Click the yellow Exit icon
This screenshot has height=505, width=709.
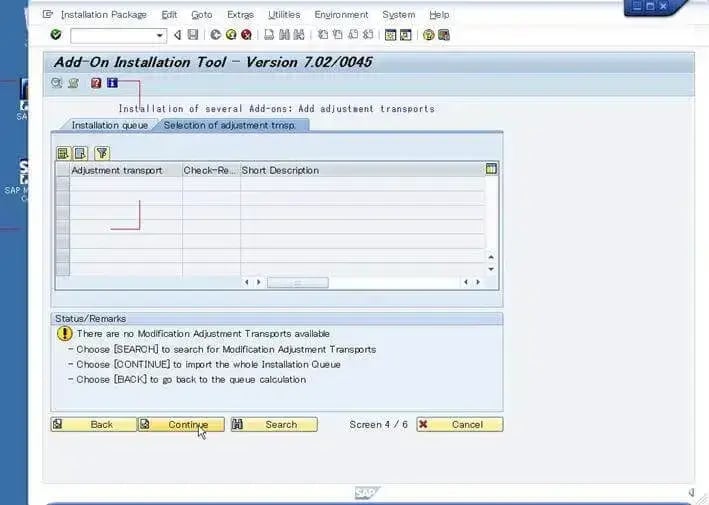(x=231, y=35)
